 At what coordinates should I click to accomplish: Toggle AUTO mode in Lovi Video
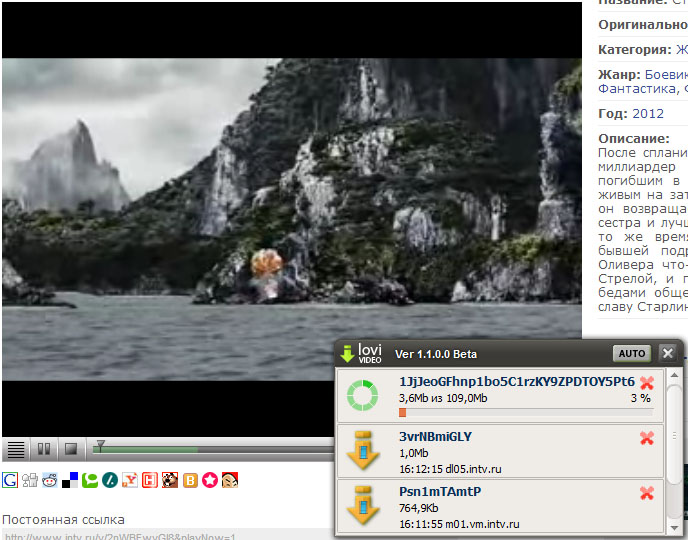coord(631,354)
